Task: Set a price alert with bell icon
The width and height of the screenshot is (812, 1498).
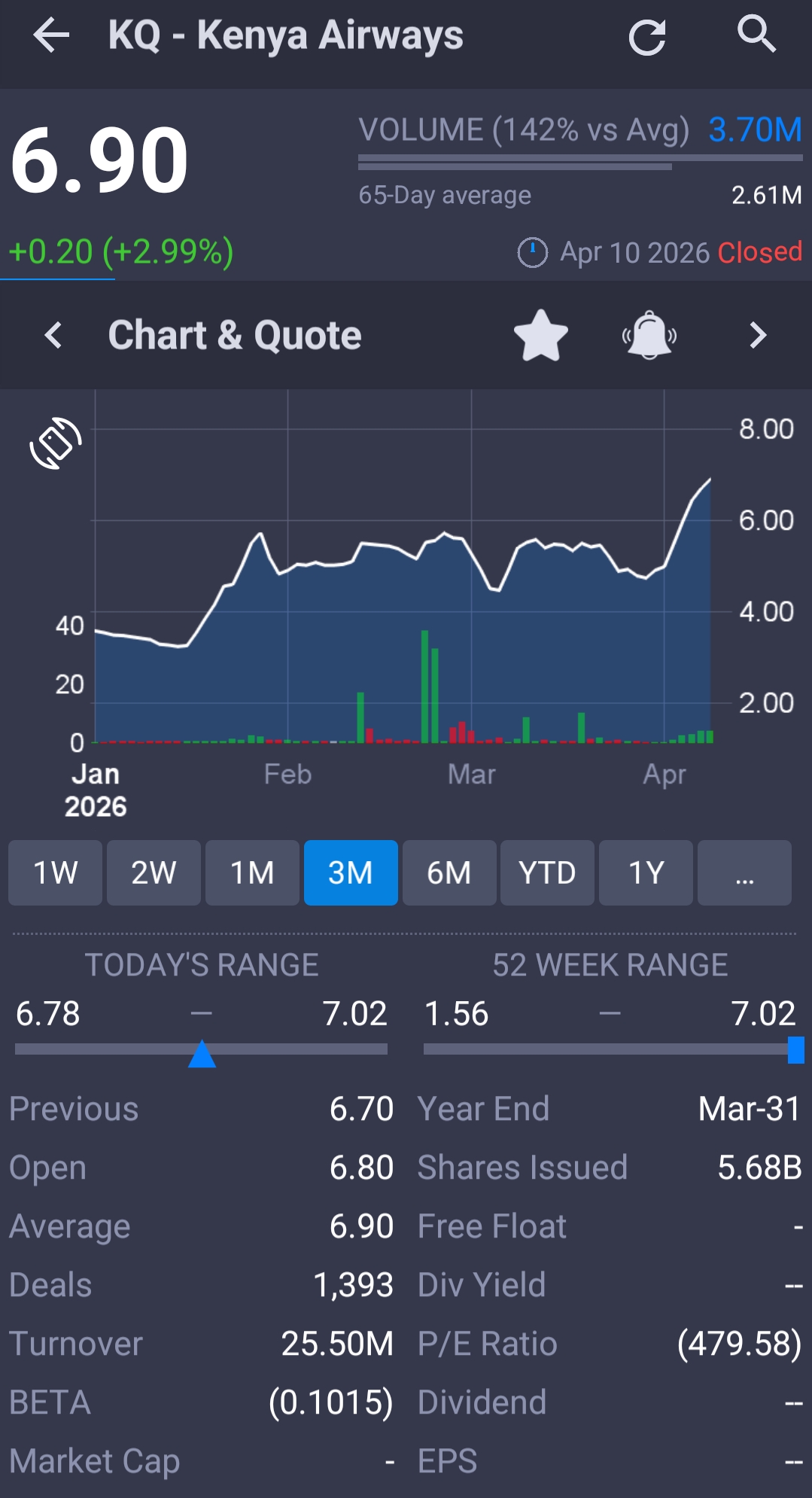Action: pyautogui.click(x=649, y=336)
